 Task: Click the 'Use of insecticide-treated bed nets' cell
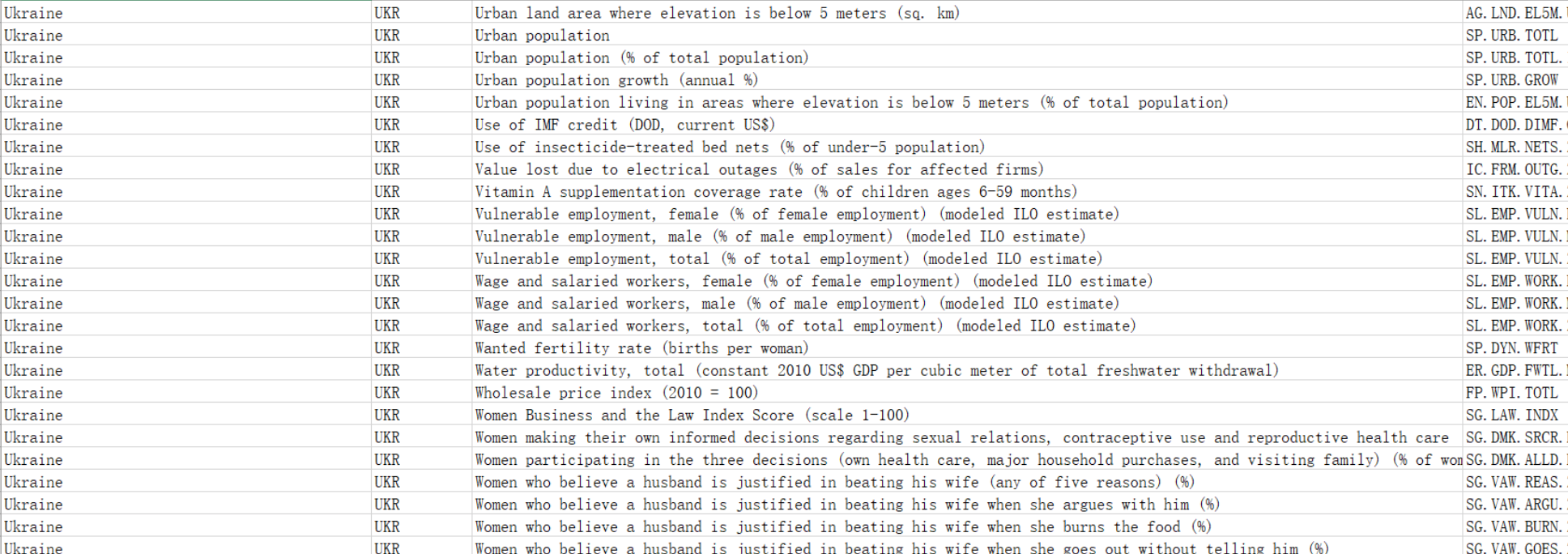[x=730, y=147]
